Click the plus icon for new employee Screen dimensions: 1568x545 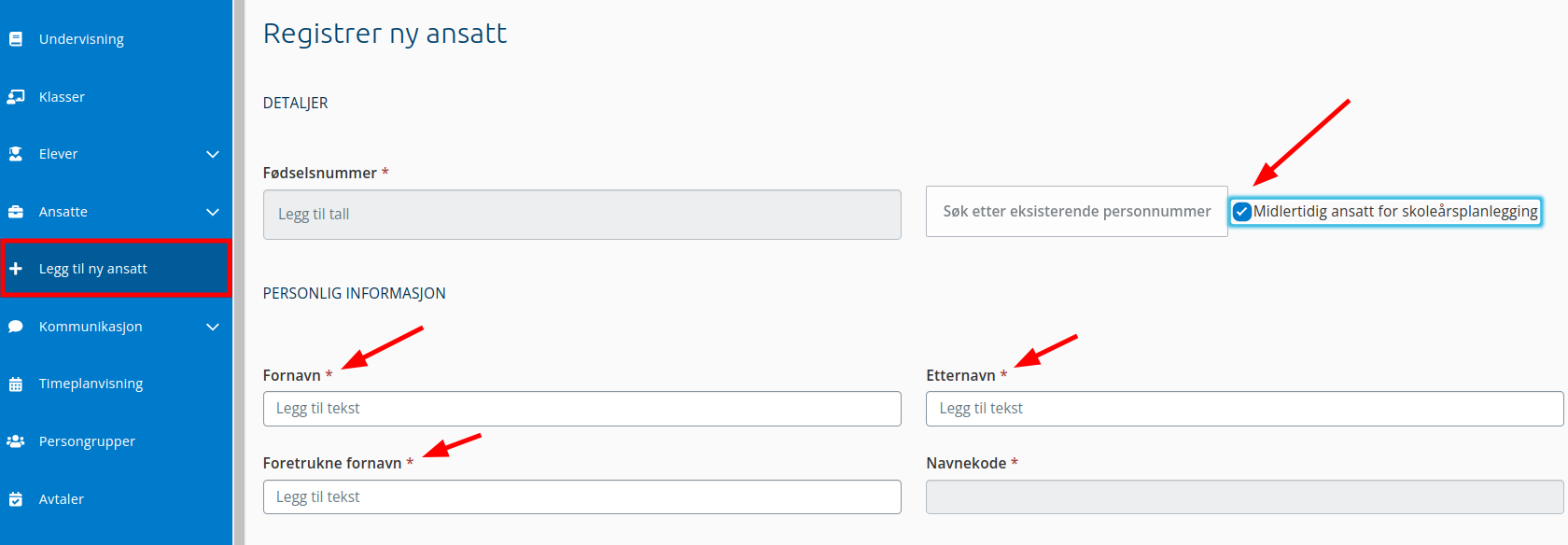pos(16,269)
